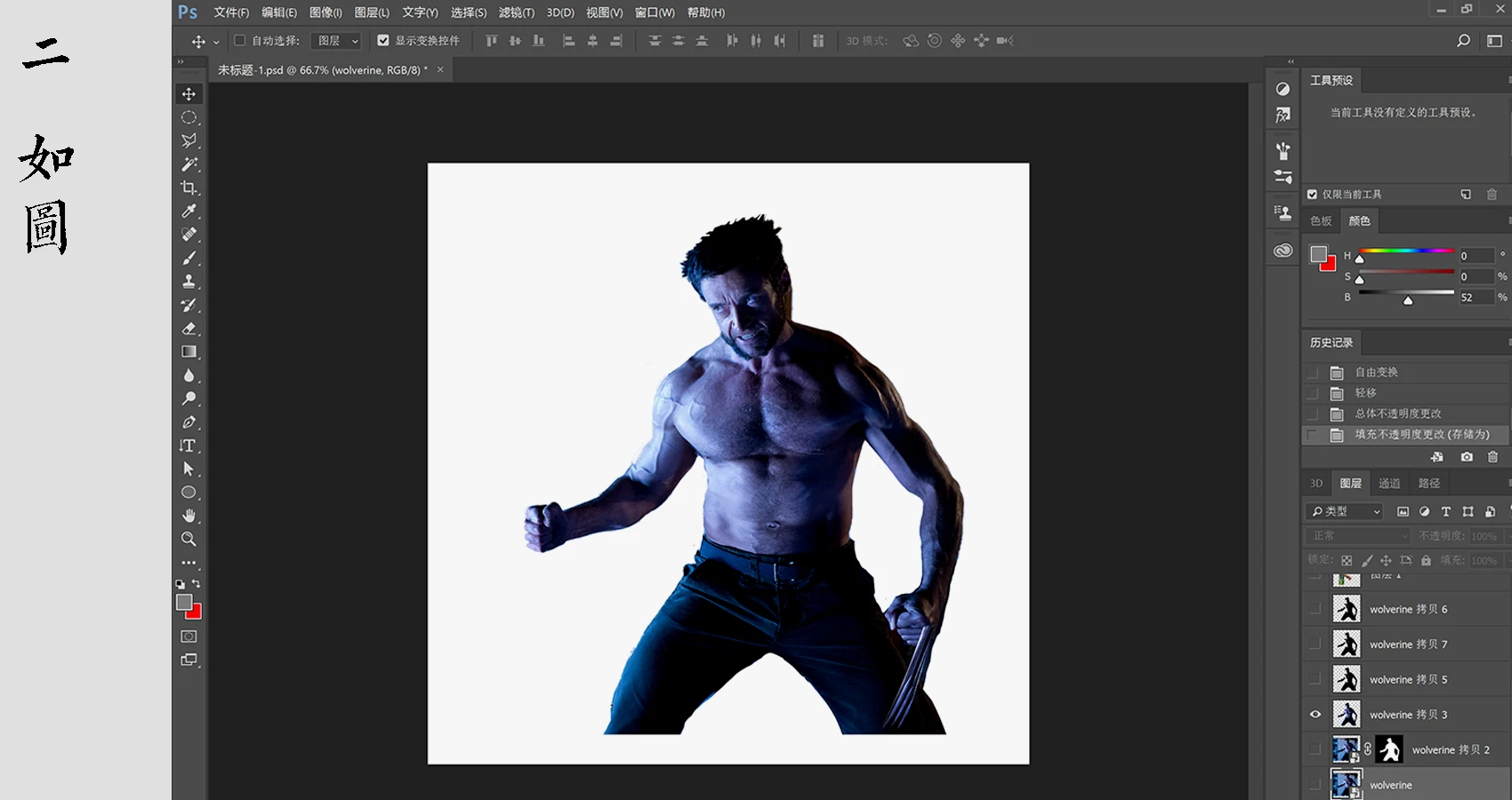
Task: Select the Brush tool
Action: pos(189,258)
